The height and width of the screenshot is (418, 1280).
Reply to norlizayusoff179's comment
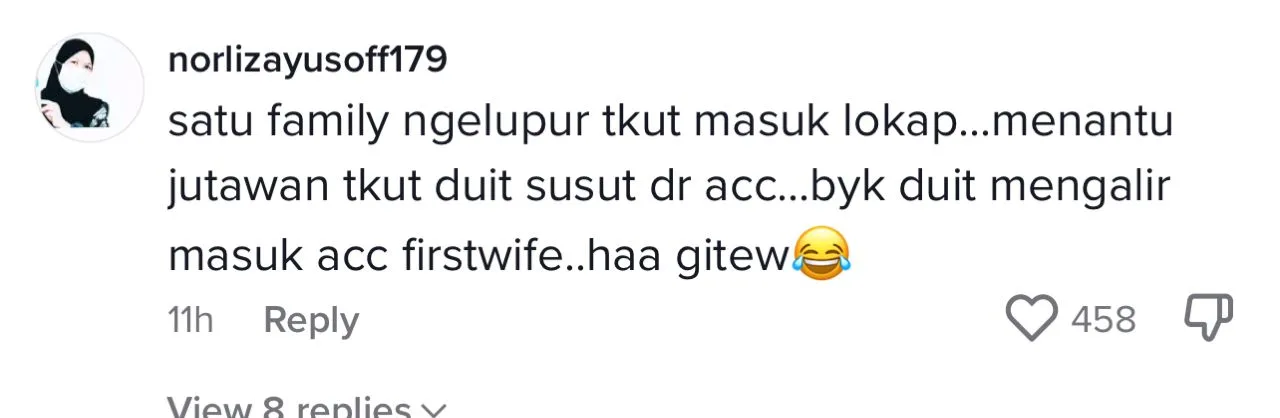[x=311, y=320]
